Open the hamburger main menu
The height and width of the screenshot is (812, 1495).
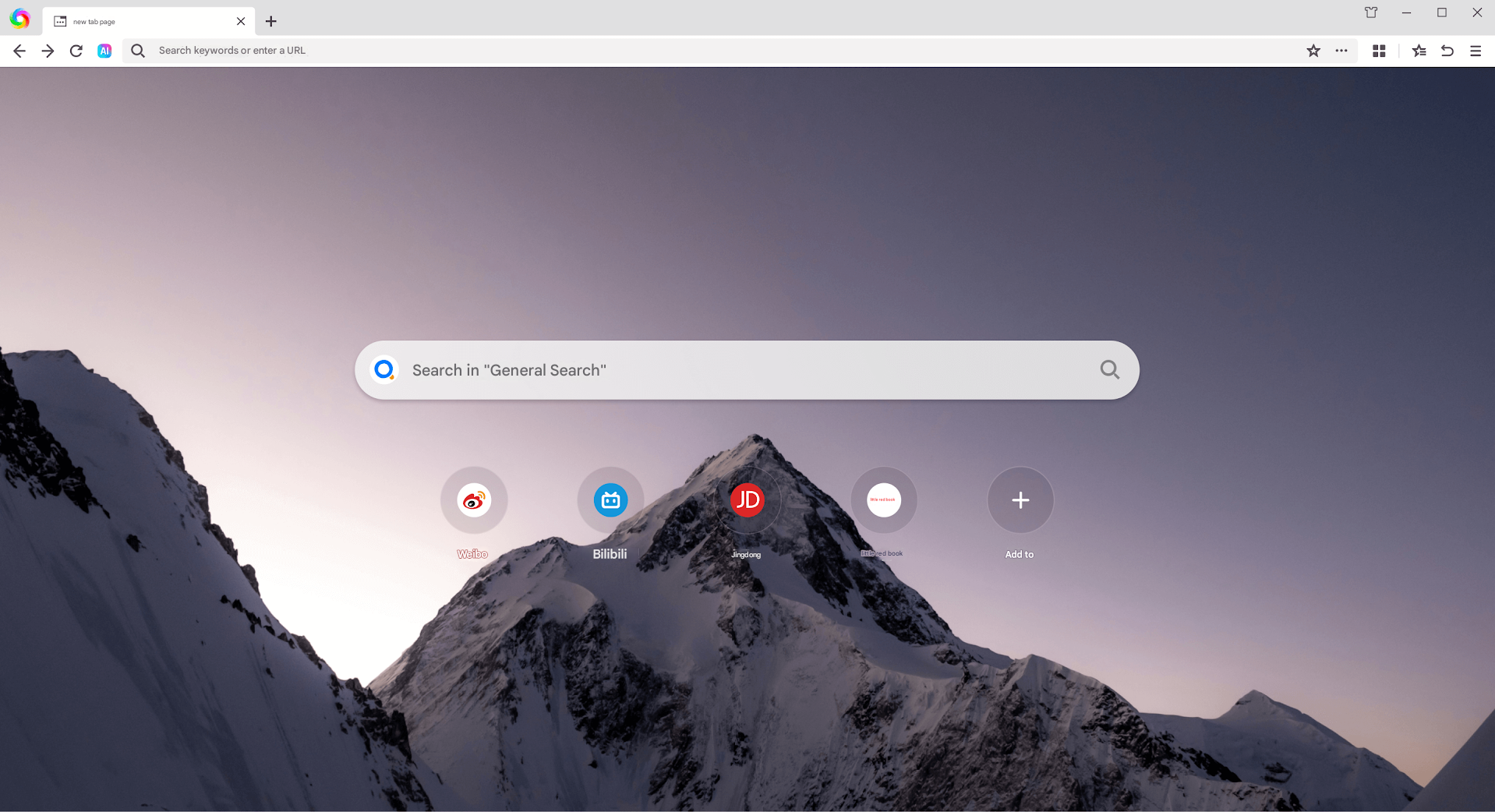coord(1475,51)
